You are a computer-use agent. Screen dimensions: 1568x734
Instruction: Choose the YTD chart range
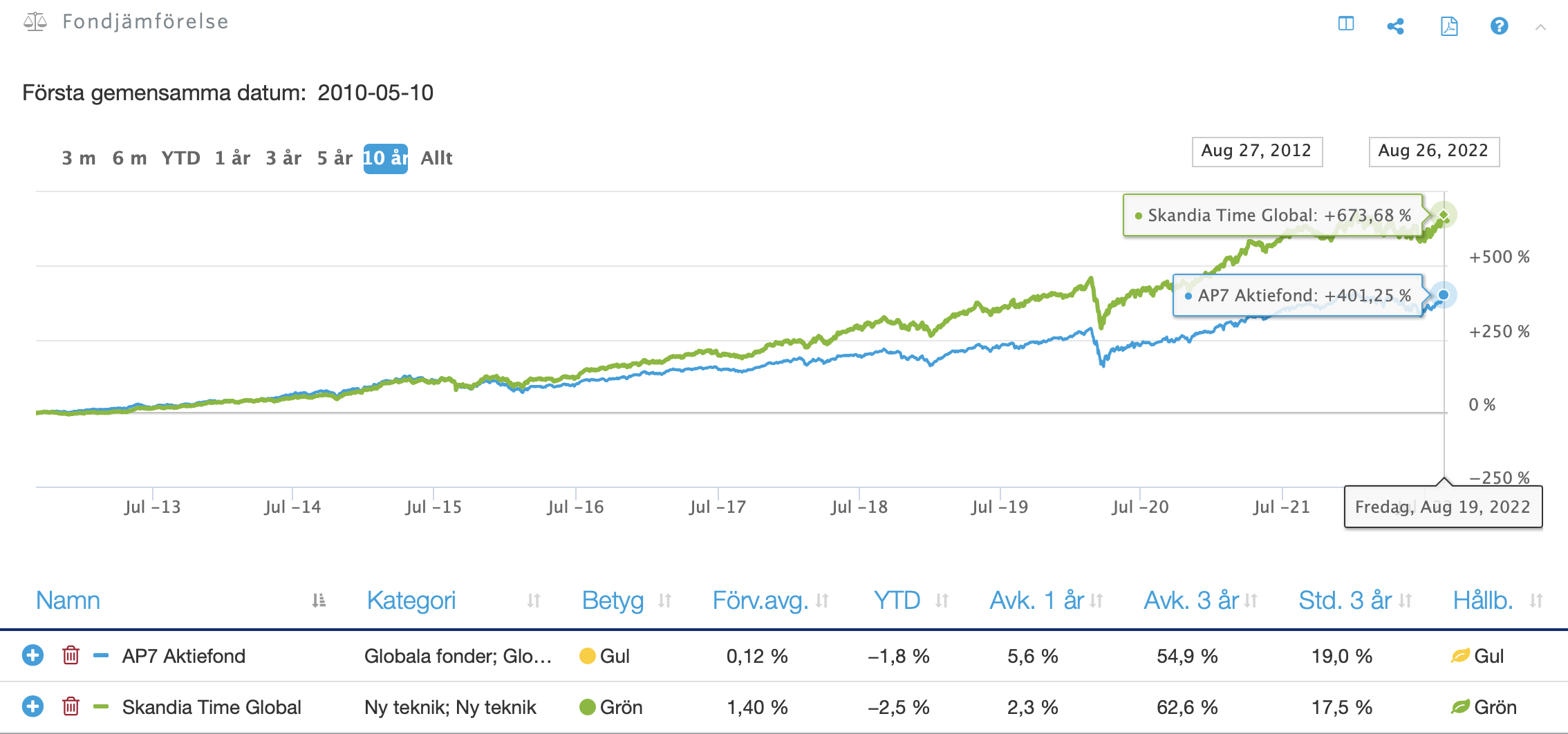[180, 158]
